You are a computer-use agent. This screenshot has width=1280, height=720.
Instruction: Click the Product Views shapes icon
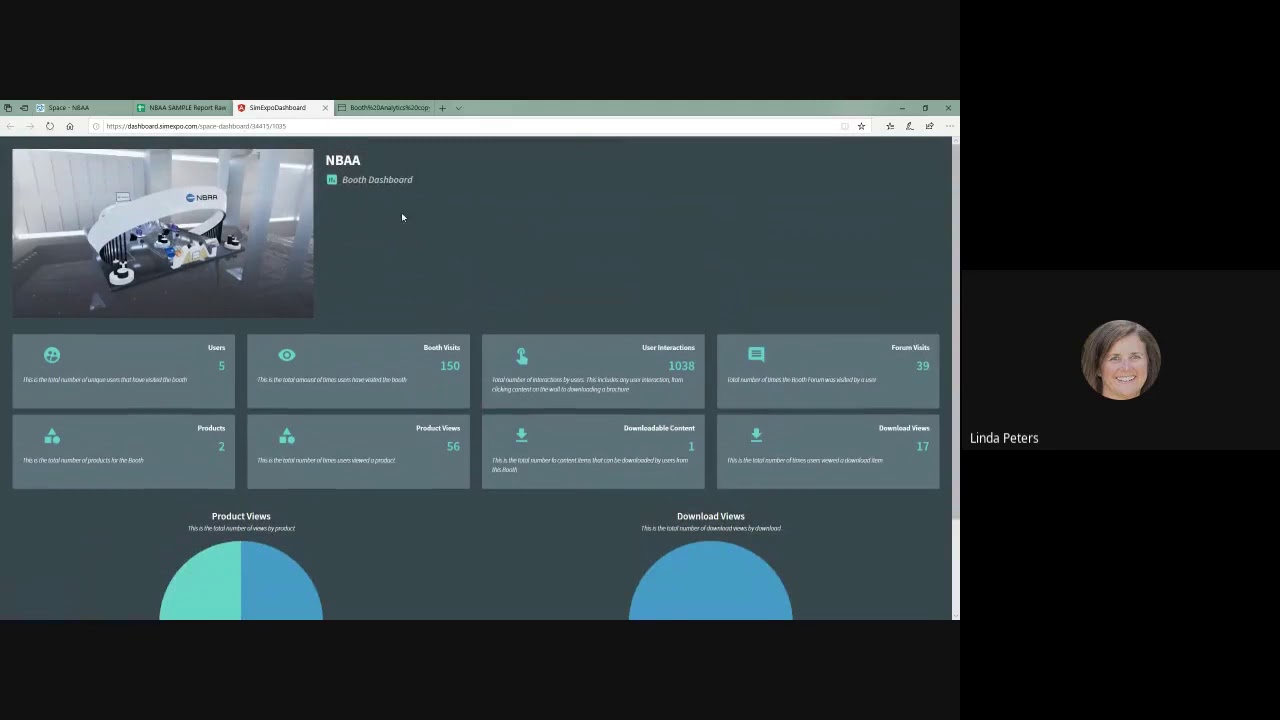pyautogui.click(x=287, y=436)
